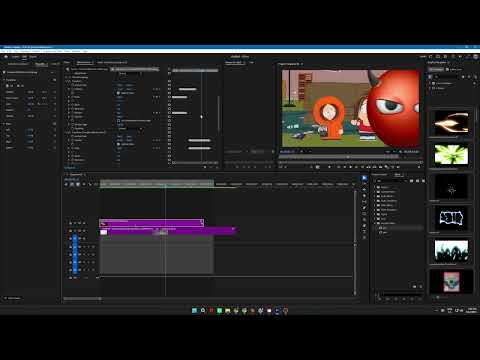Image resolution: width=480 pixels, height=360 pixels.
Task: Click Windows Start button on taskbar
Action: [x=194, y=310]
